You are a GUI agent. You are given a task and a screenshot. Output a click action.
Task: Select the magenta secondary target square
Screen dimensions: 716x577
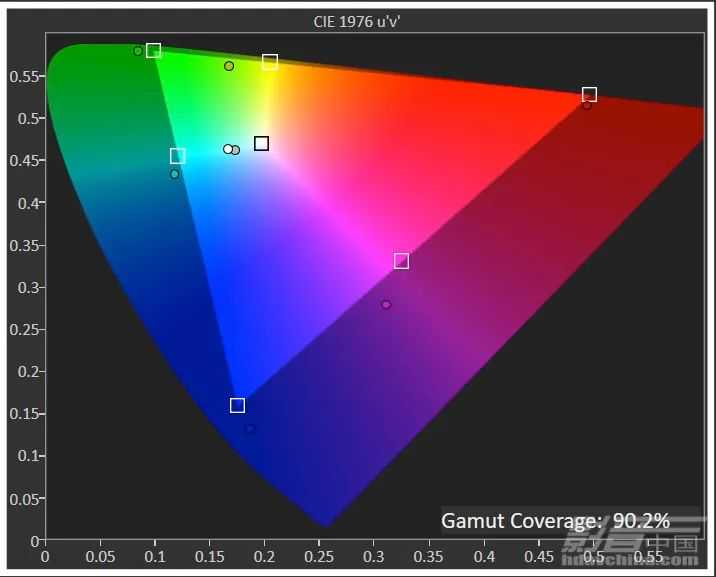pyautogui.click(x=401, y=261)
